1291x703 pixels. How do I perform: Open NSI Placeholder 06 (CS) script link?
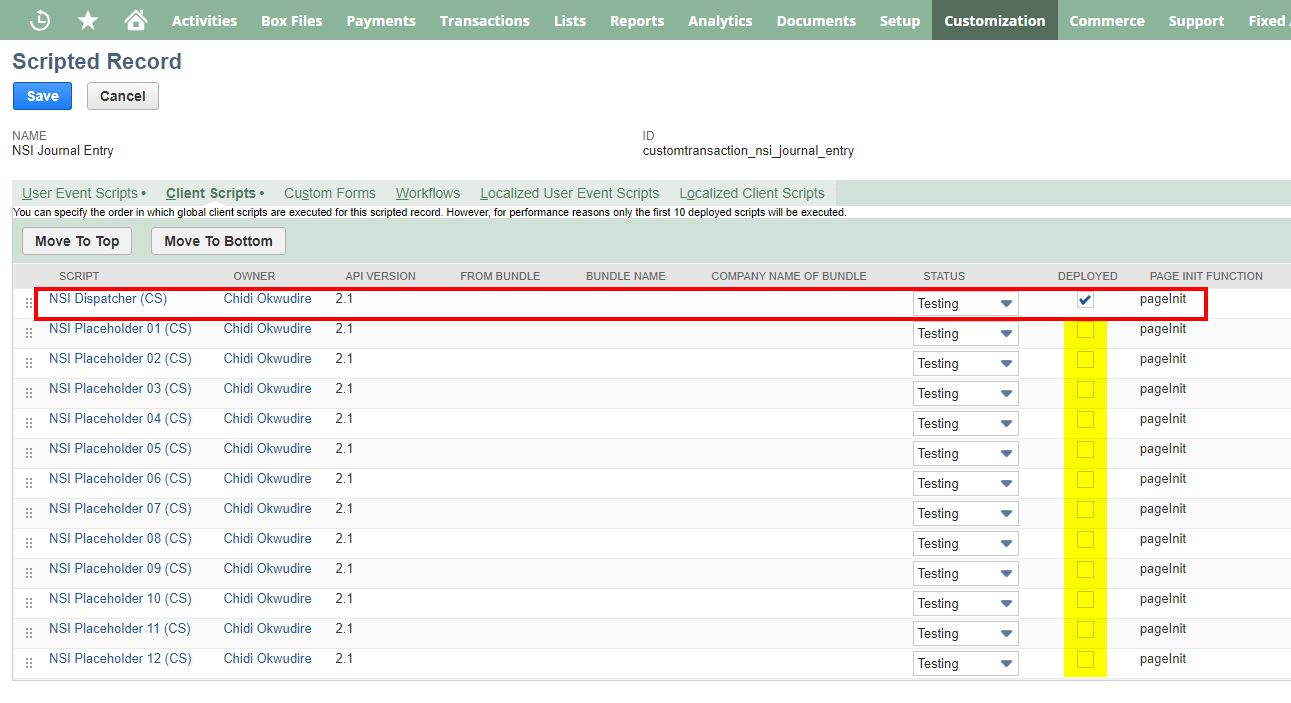click(120, 478)
